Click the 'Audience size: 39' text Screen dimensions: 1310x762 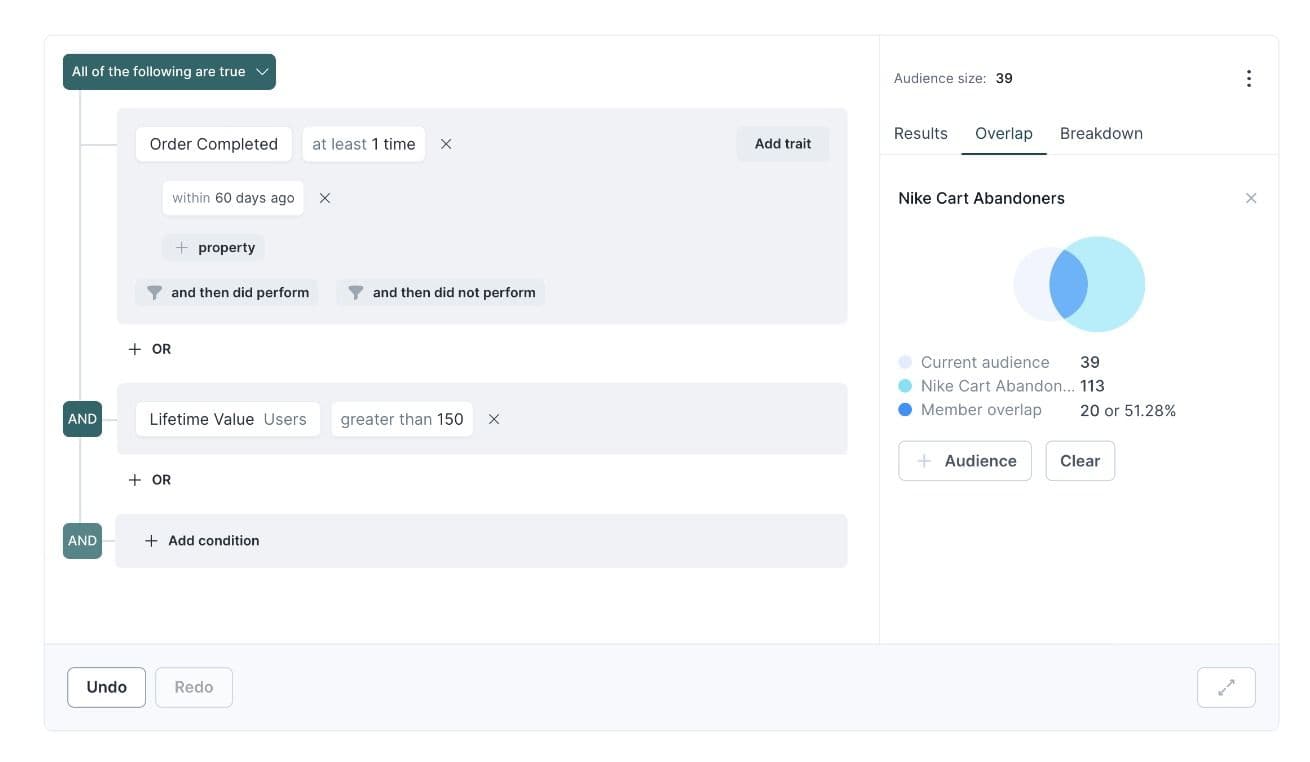[x=953, y=78]
